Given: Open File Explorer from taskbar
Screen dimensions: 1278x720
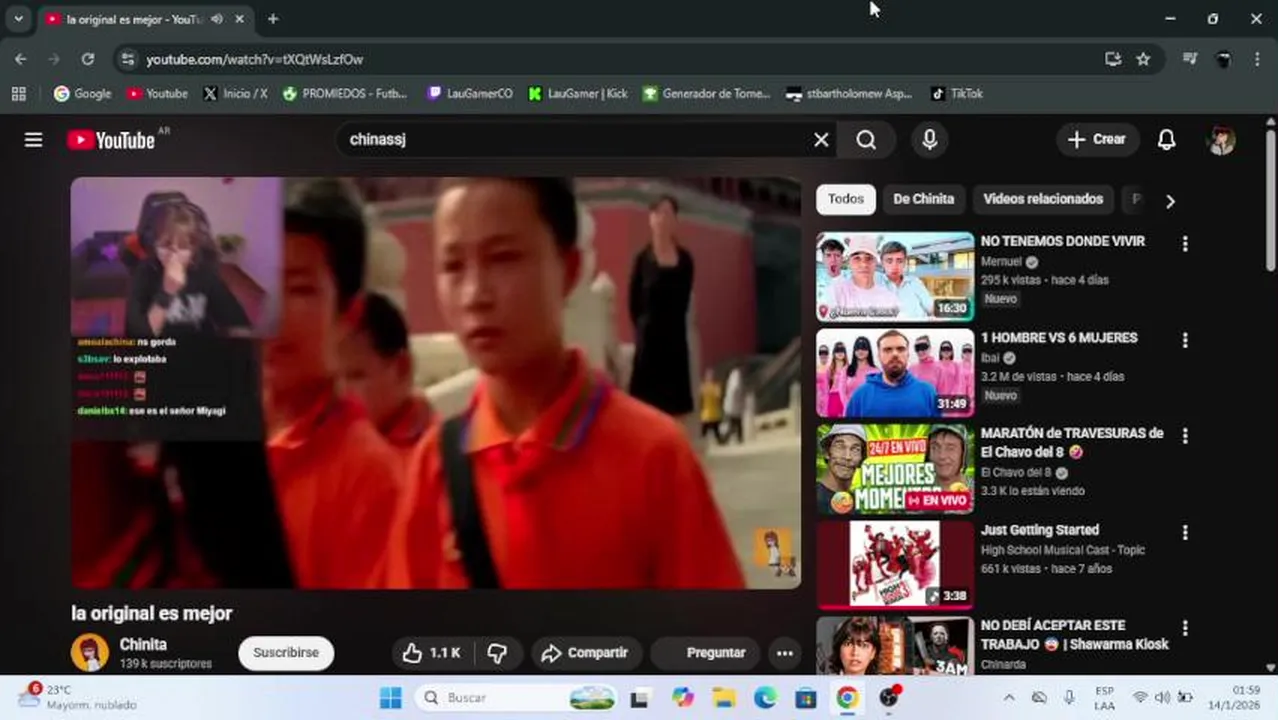Looking at the screenshot, I should 724,698.
